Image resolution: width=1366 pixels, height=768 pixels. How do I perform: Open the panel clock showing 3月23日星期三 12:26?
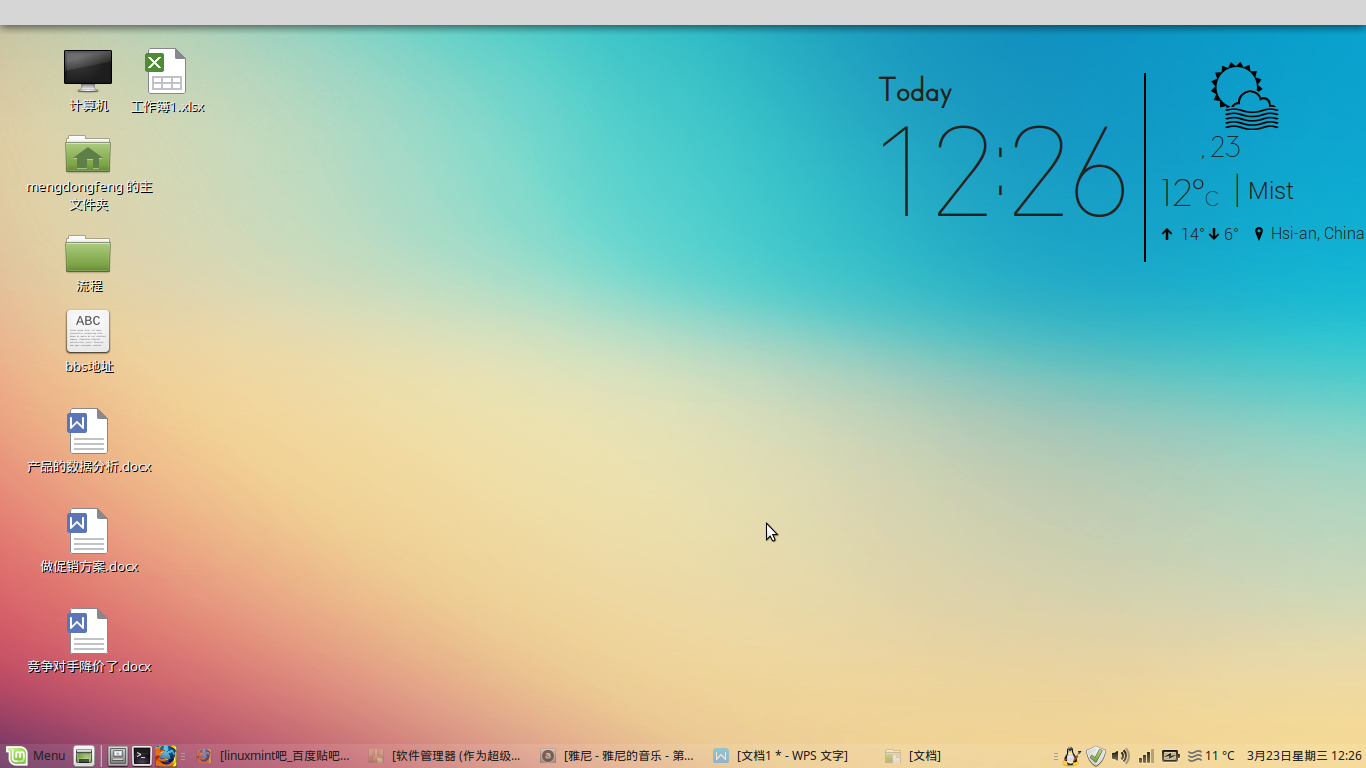click(1304, 756)
